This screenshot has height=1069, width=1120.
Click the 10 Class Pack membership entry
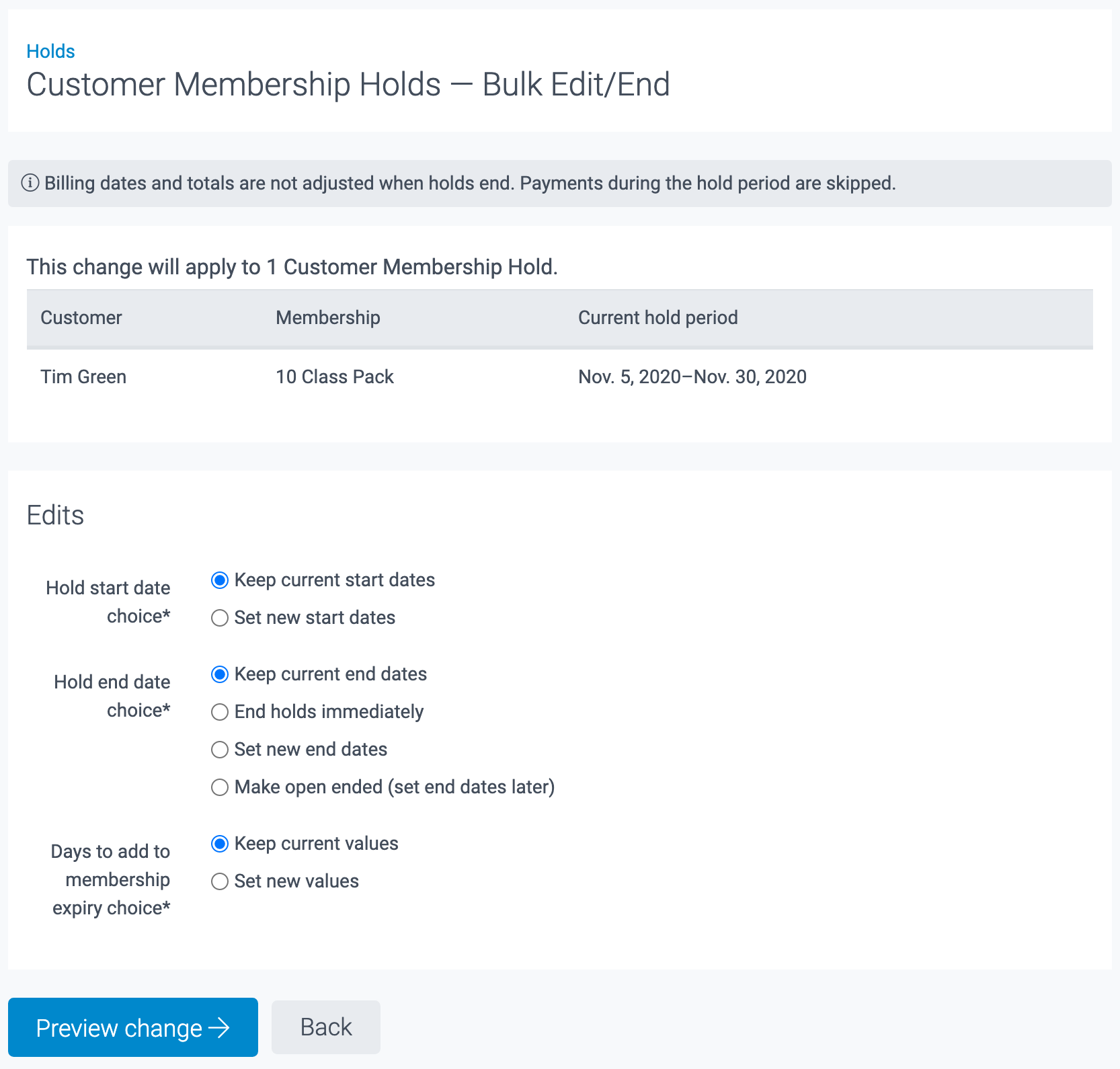click(335, 377)
